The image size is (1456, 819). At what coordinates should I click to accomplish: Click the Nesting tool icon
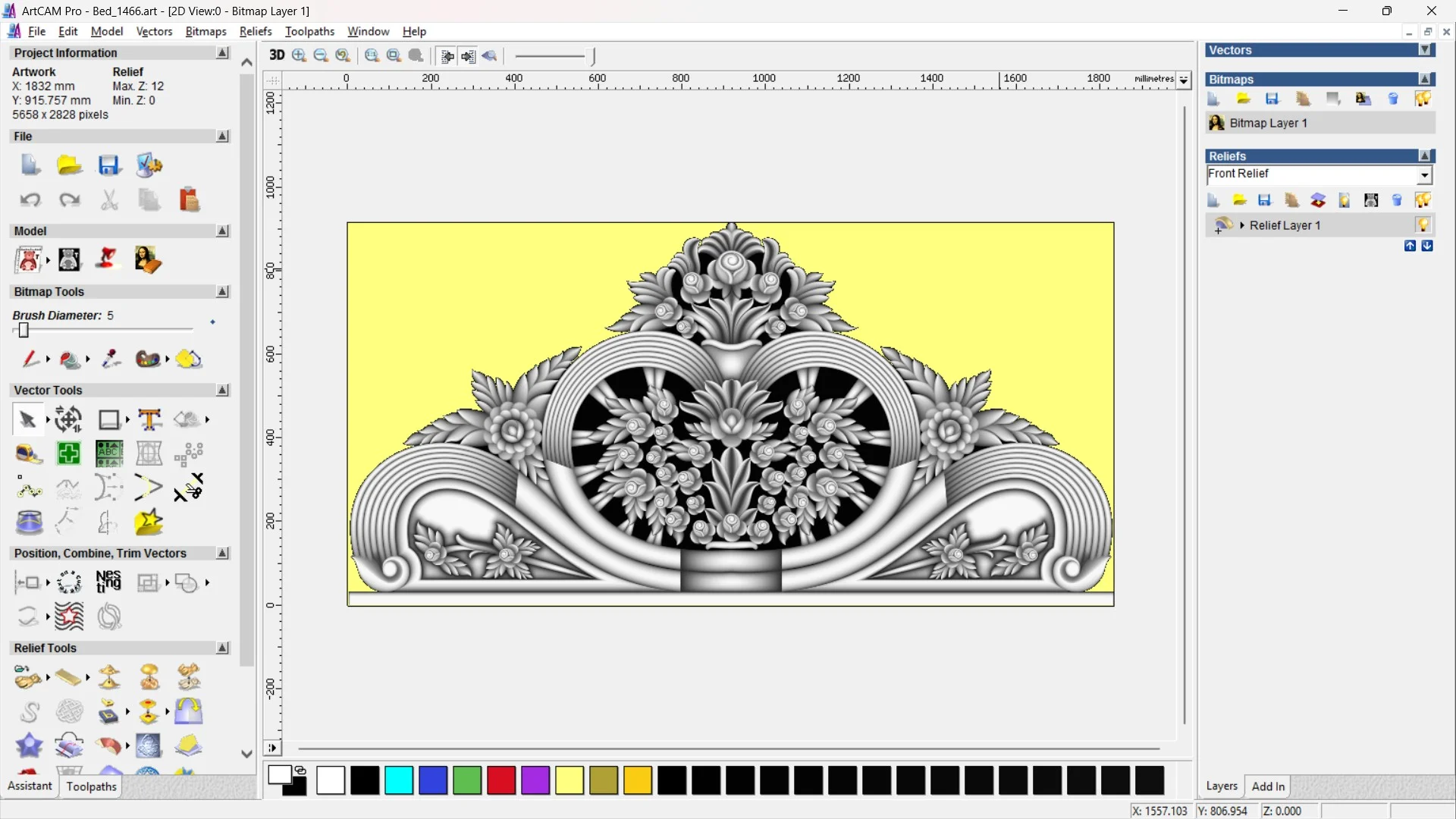tap(108, 582)
